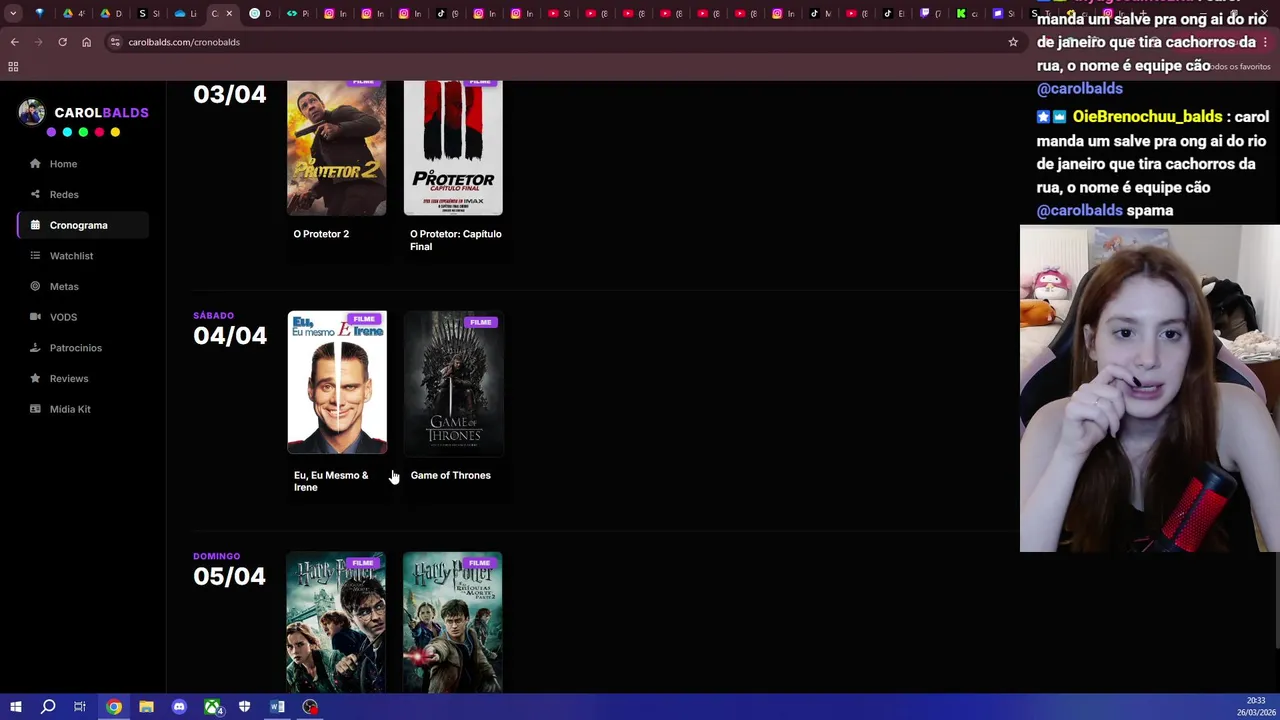1280x720 pixels.
Task: Open the Home link in sidebar
Action: [83, 164]
